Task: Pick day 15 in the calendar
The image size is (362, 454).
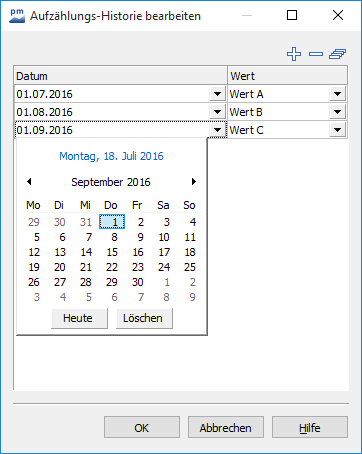Action: [112, 252]
